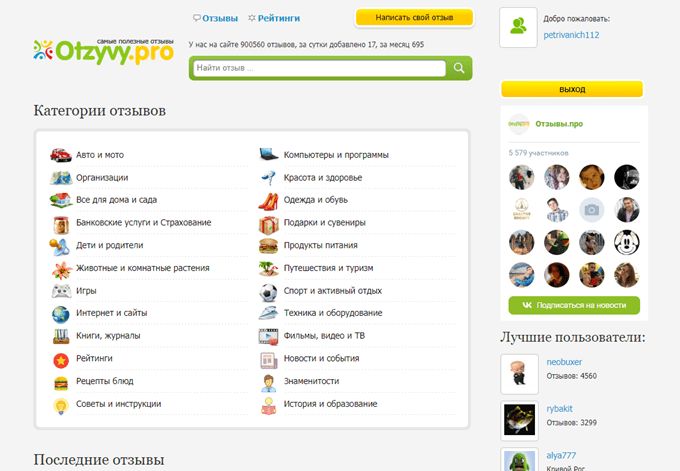Open the Знаменитости category link
Viewport: 680px width, 471px height.
(x=311, y=381)
